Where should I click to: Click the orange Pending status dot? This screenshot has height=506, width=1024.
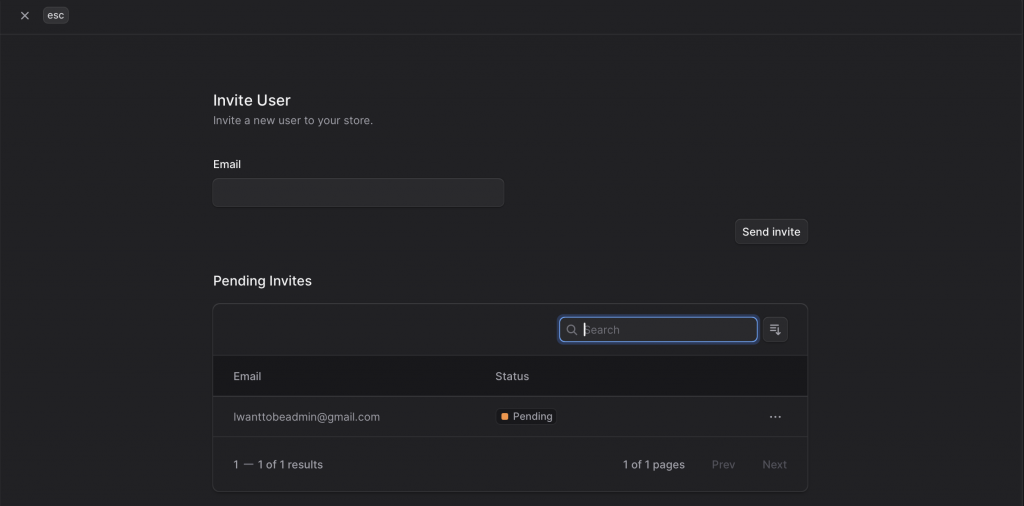click(x=505, y=417)
